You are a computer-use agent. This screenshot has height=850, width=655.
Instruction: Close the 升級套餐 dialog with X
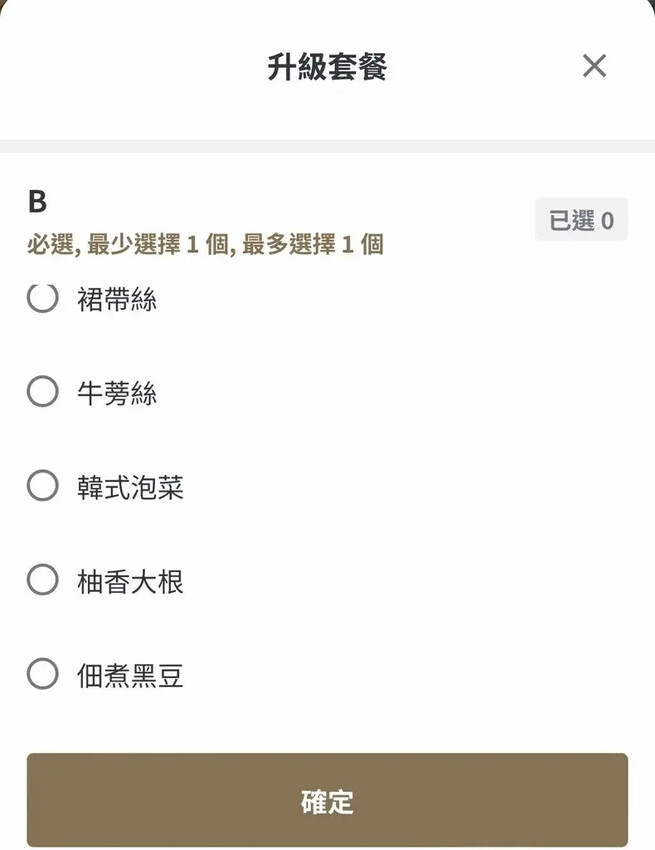pyautogui.click(x=594, y=66)
